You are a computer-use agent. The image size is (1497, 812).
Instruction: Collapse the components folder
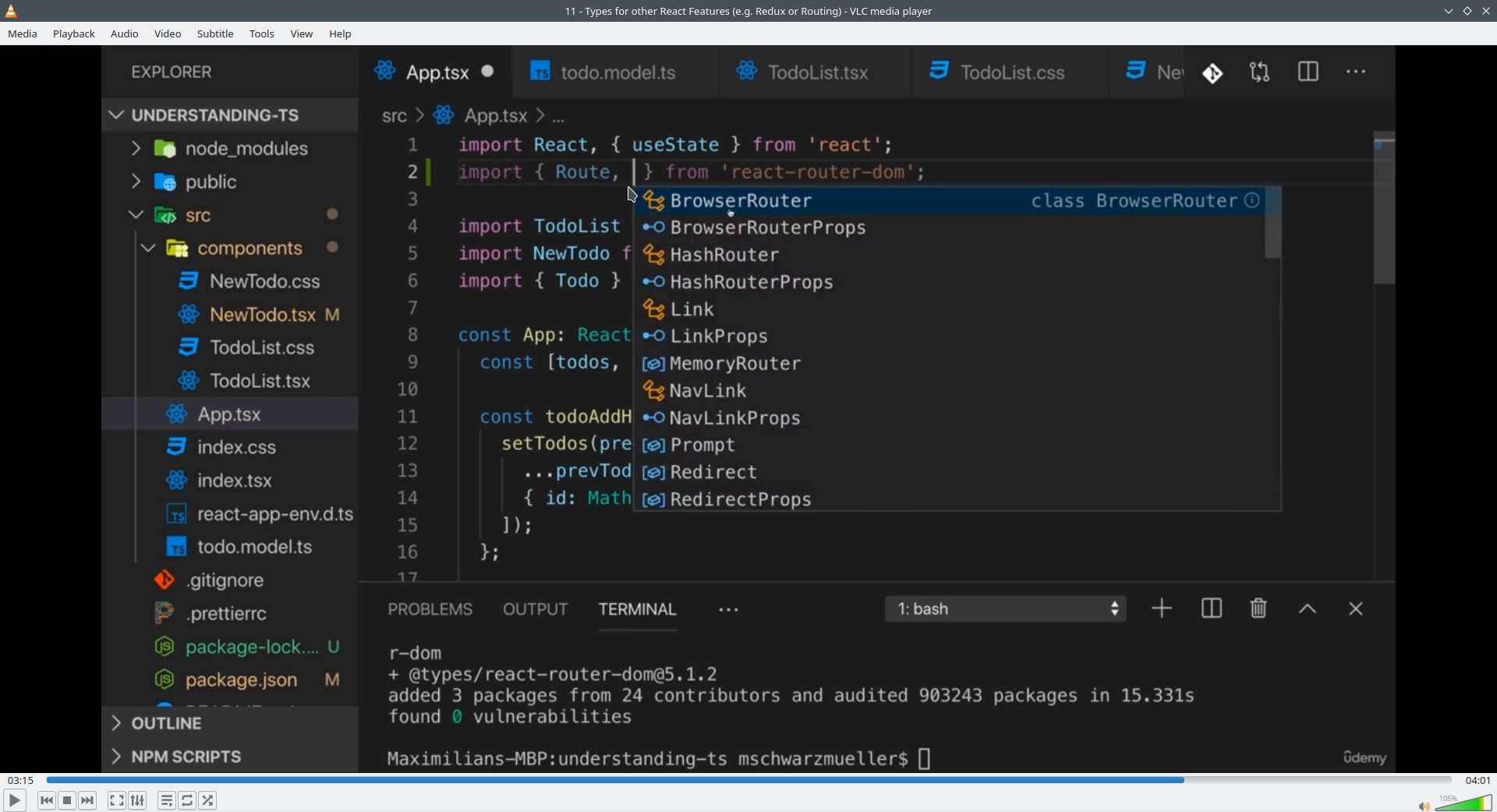click(230, 248)
